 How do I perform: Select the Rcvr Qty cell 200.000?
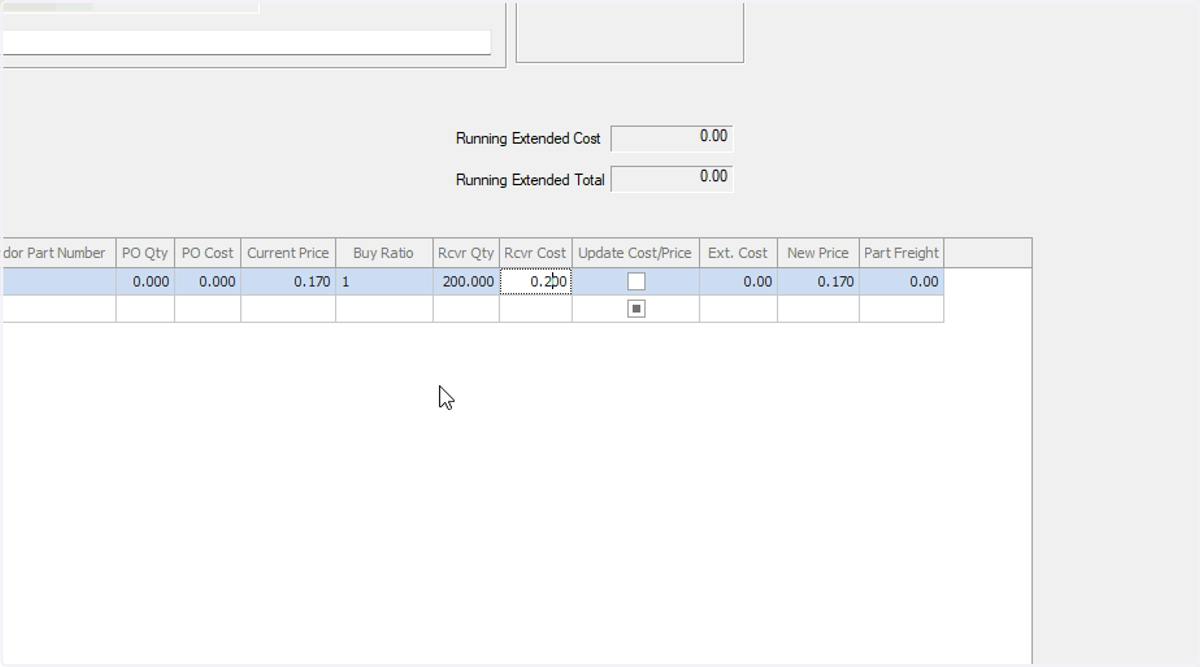pyautogui.click(x=466, y=282)
